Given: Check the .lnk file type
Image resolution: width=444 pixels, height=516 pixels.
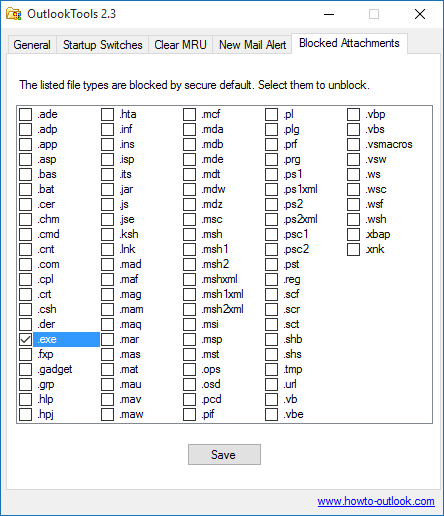Looking at the screenshot, I should (107, 249).
